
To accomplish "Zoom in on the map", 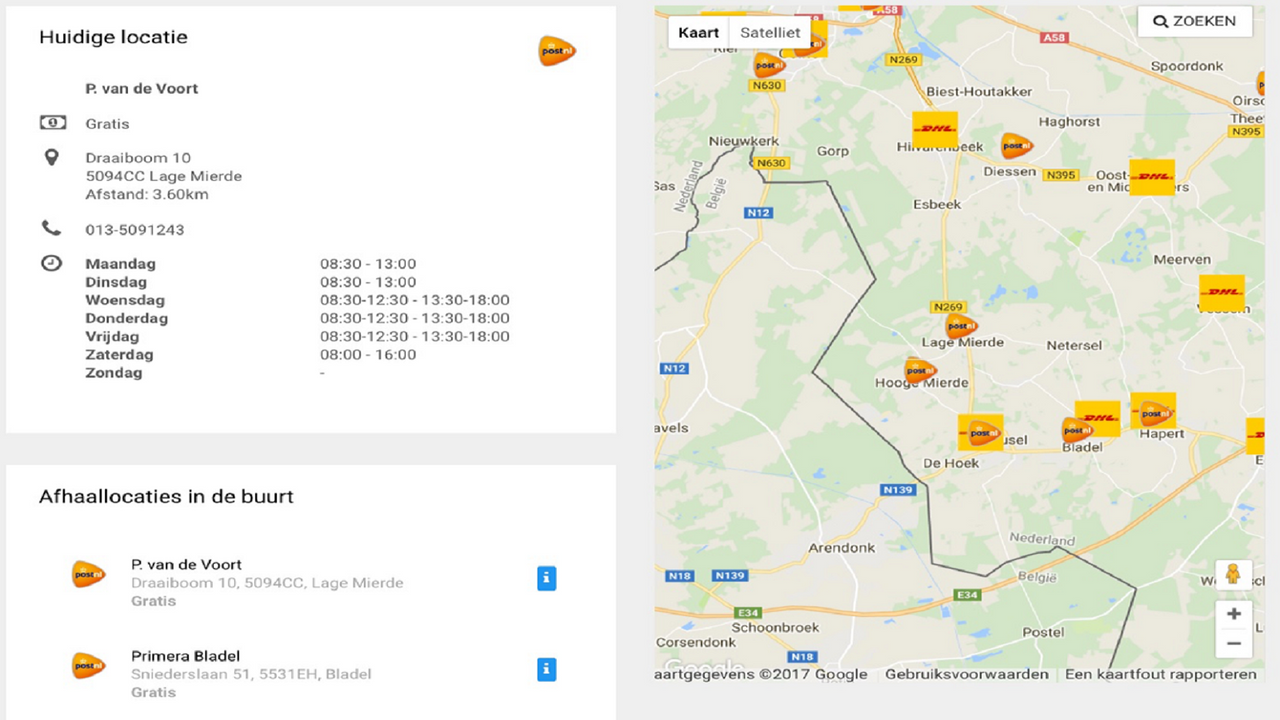I will 1234,614.
